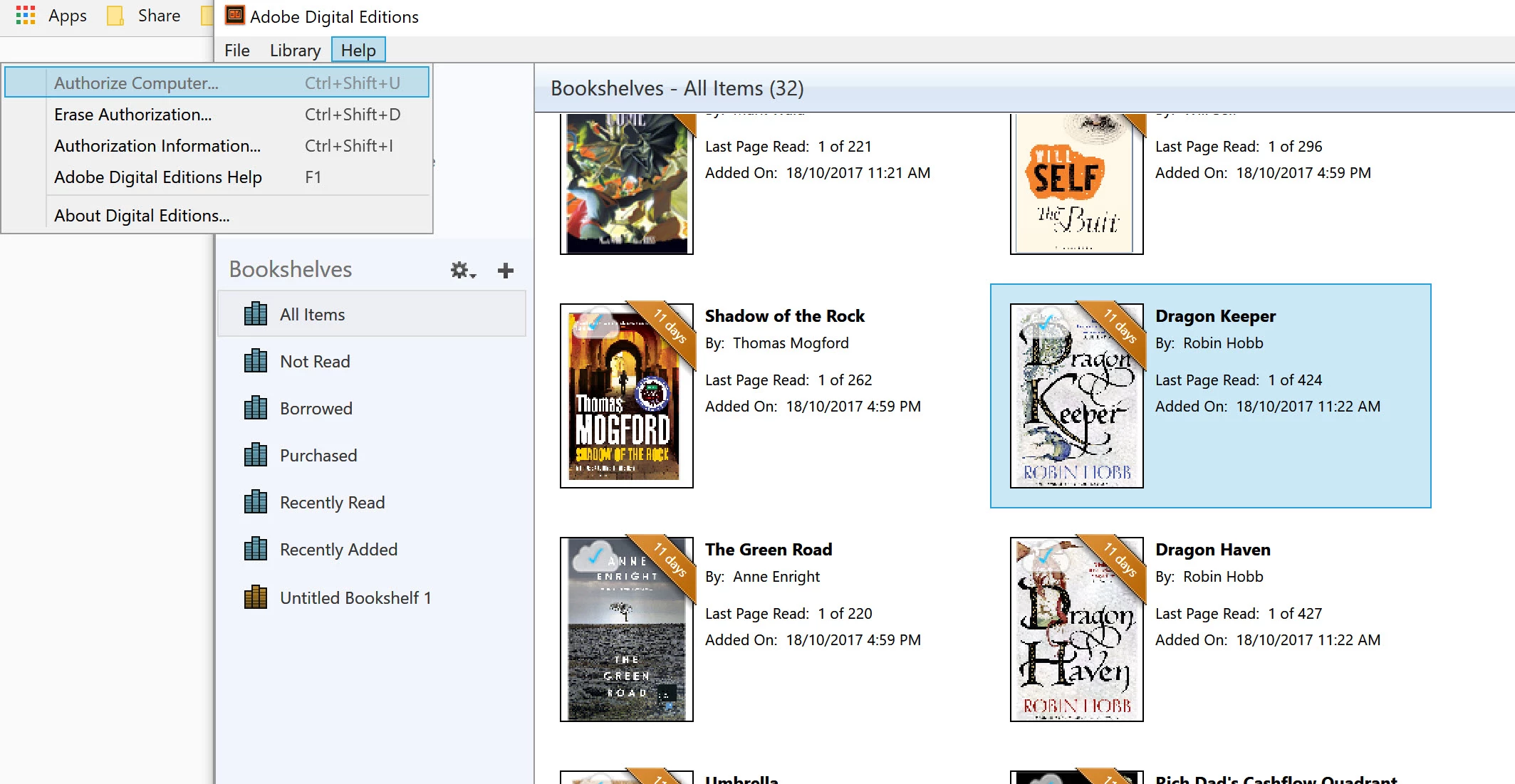Open the Apps grid launcher icon
The image size is (1515, 784).
coord(26,16)
